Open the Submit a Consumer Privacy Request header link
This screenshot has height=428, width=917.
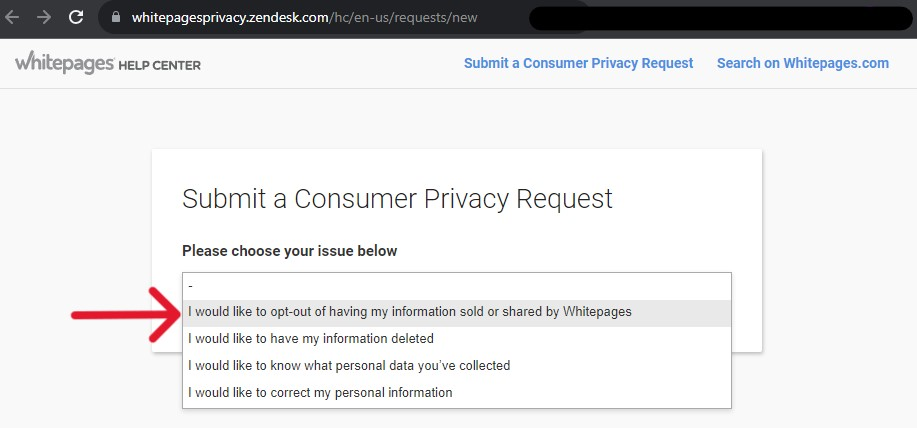(578, 63)
